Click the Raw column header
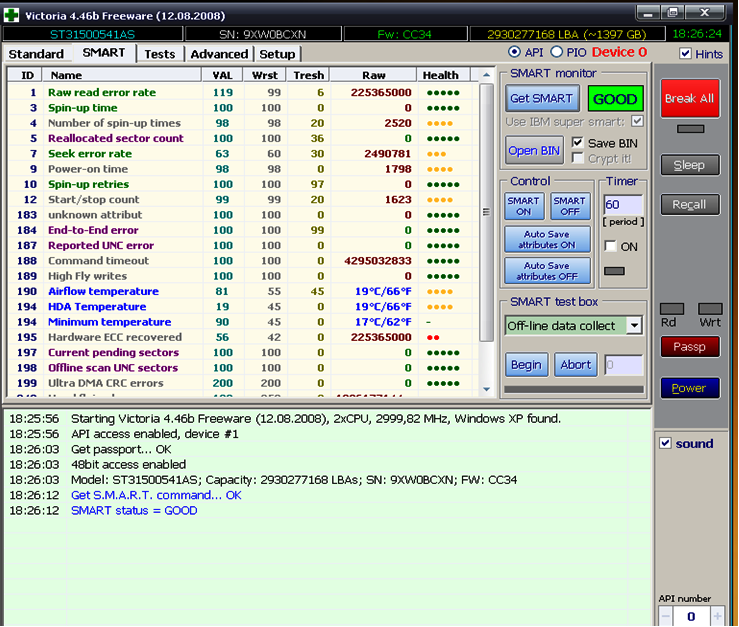 (x=374, y=75)
